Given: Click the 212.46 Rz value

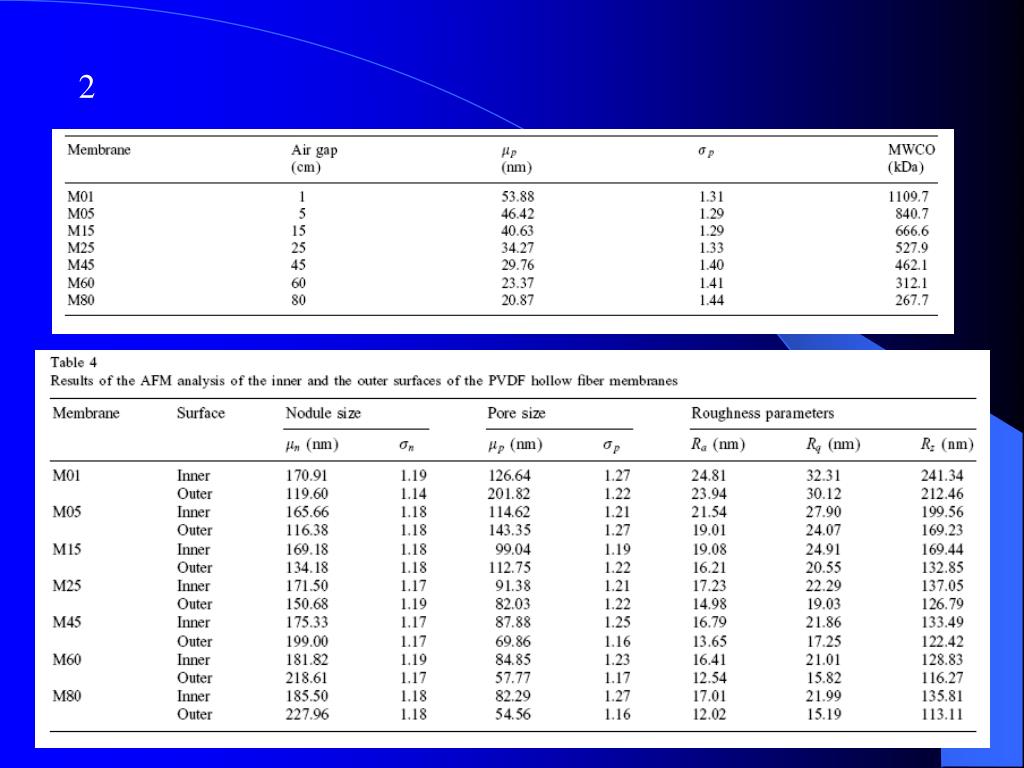Looking at the screenshot, I should 942,494.
